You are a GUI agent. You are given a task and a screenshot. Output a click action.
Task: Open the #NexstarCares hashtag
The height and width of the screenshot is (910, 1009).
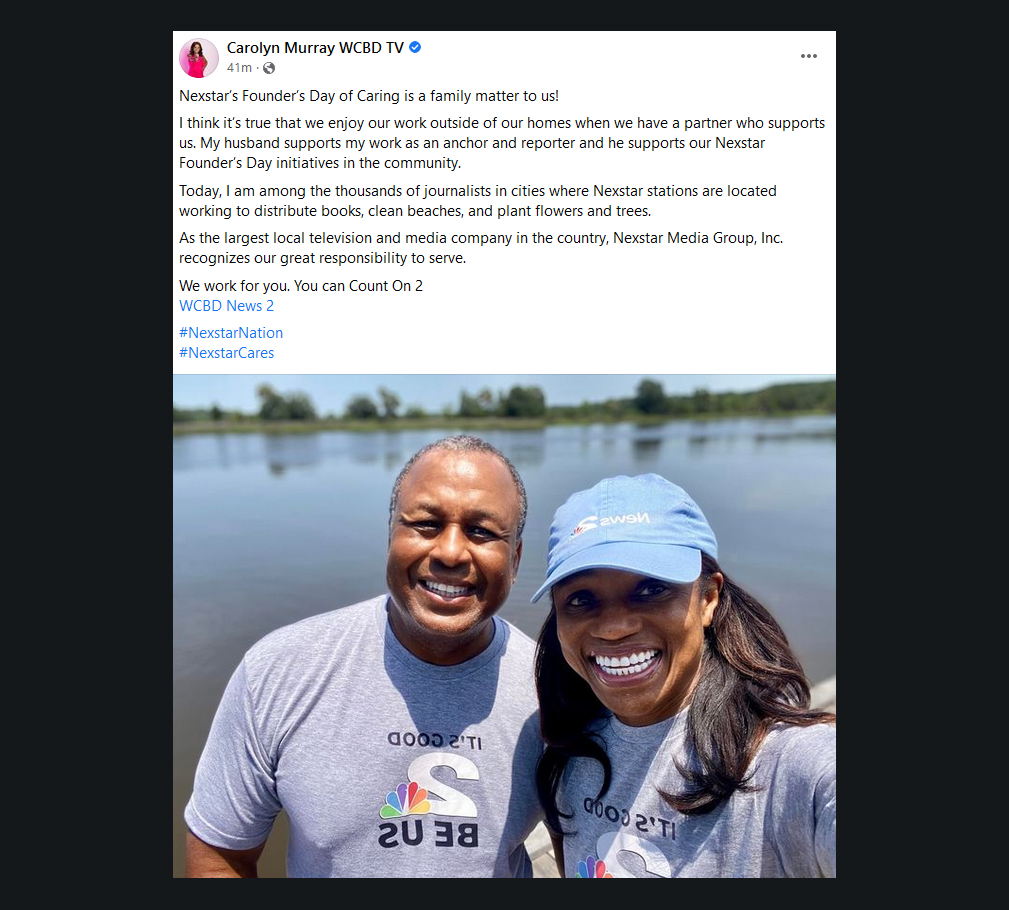click(227, 353)
